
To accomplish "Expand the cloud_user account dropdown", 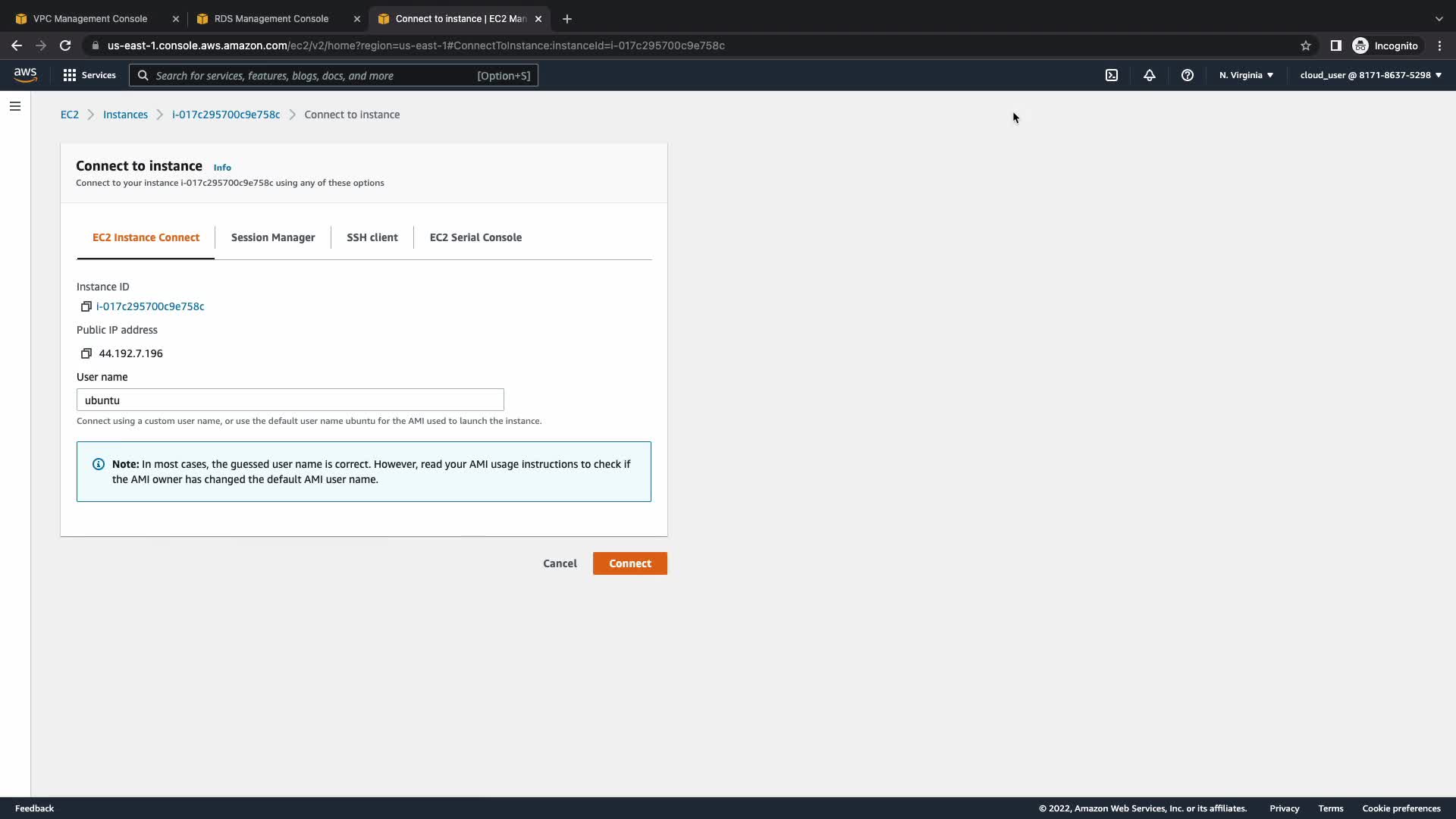I will (x=1370, y=75).
